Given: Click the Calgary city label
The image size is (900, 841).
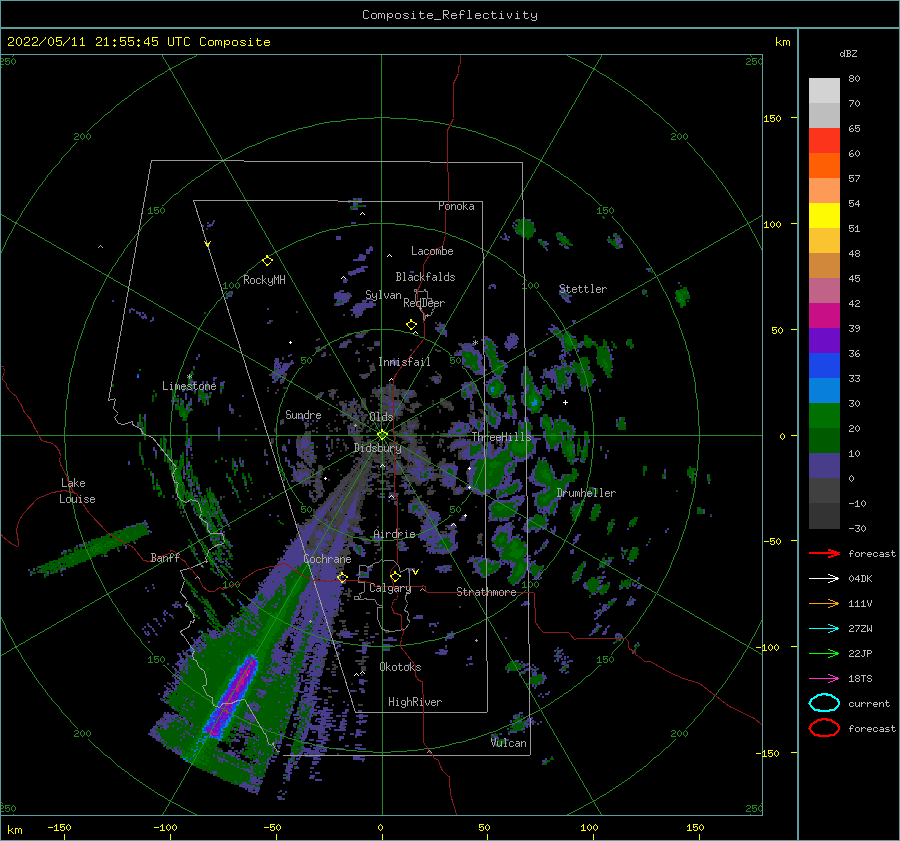Looking at the screenshot, I should coord(390,588).
